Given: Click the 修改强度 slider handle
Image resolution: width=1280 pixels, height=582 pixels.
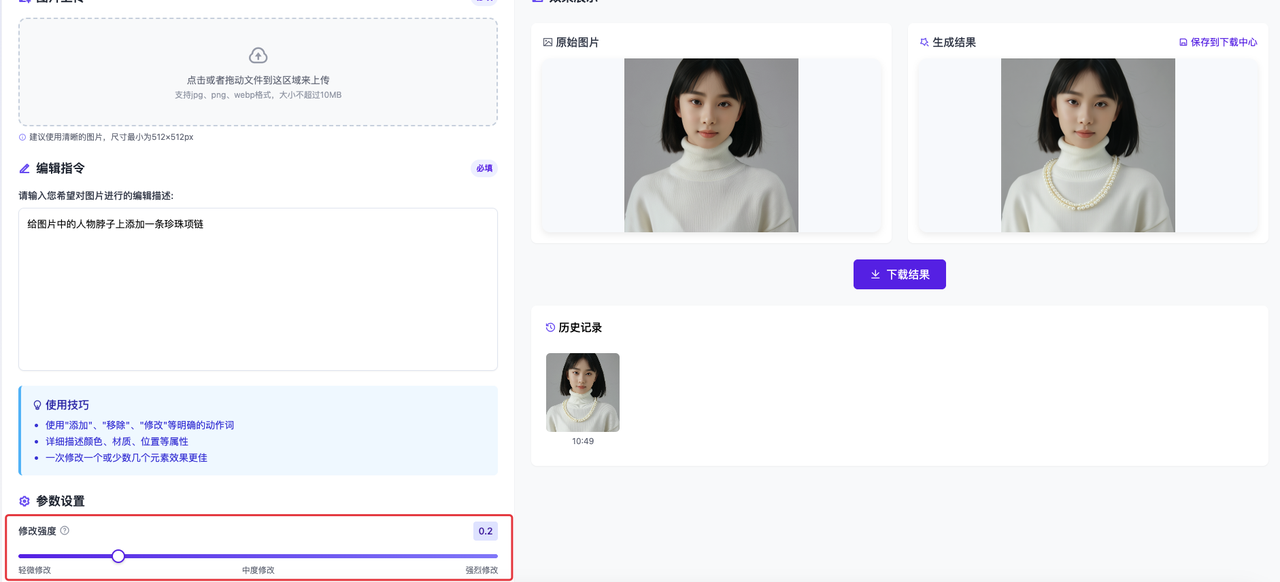Looking at the screenshot, I should (119, 555).
